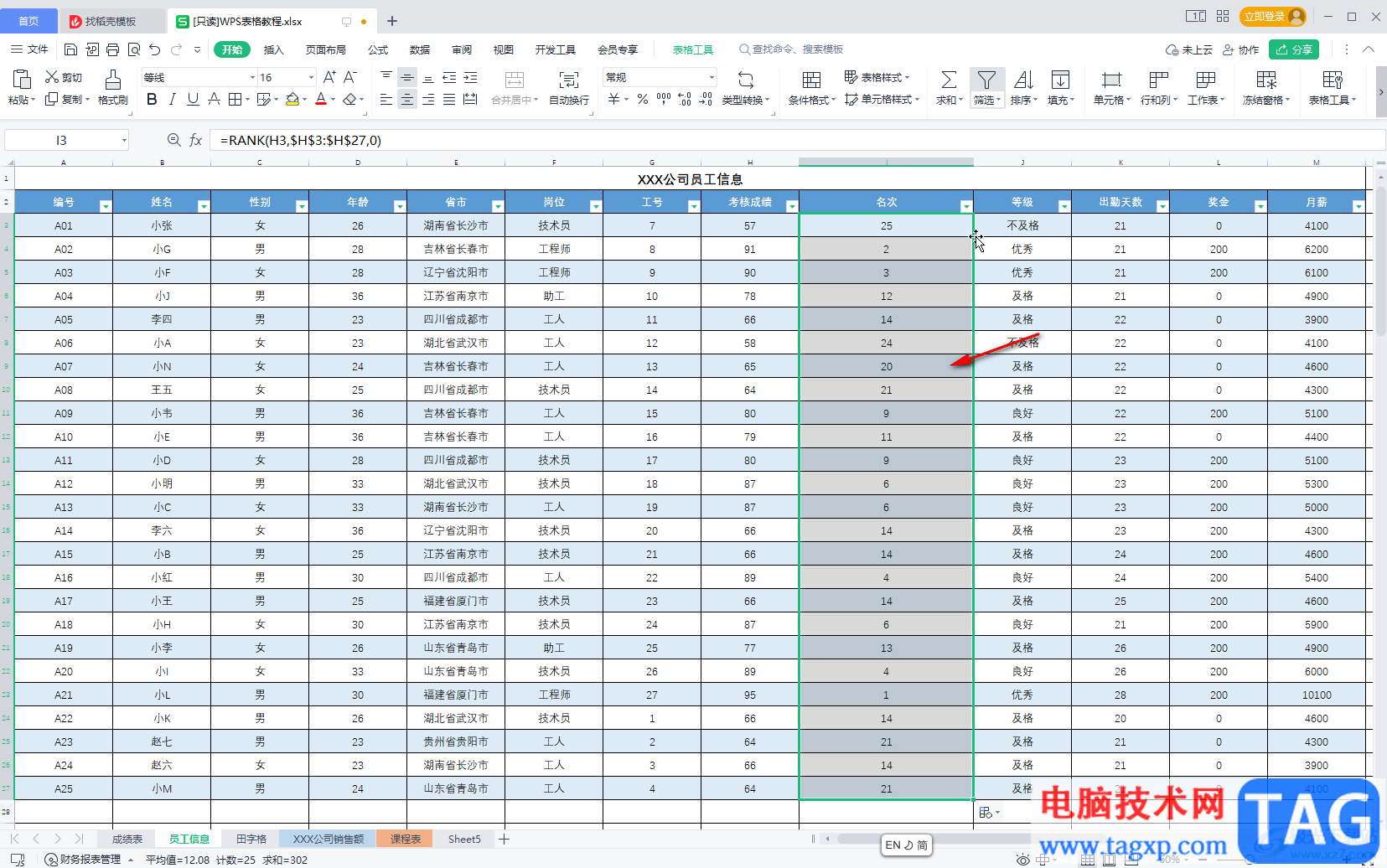1387x868 pixels.
Task: Decrease font size with A- icon
Action: tap(350, 77)
